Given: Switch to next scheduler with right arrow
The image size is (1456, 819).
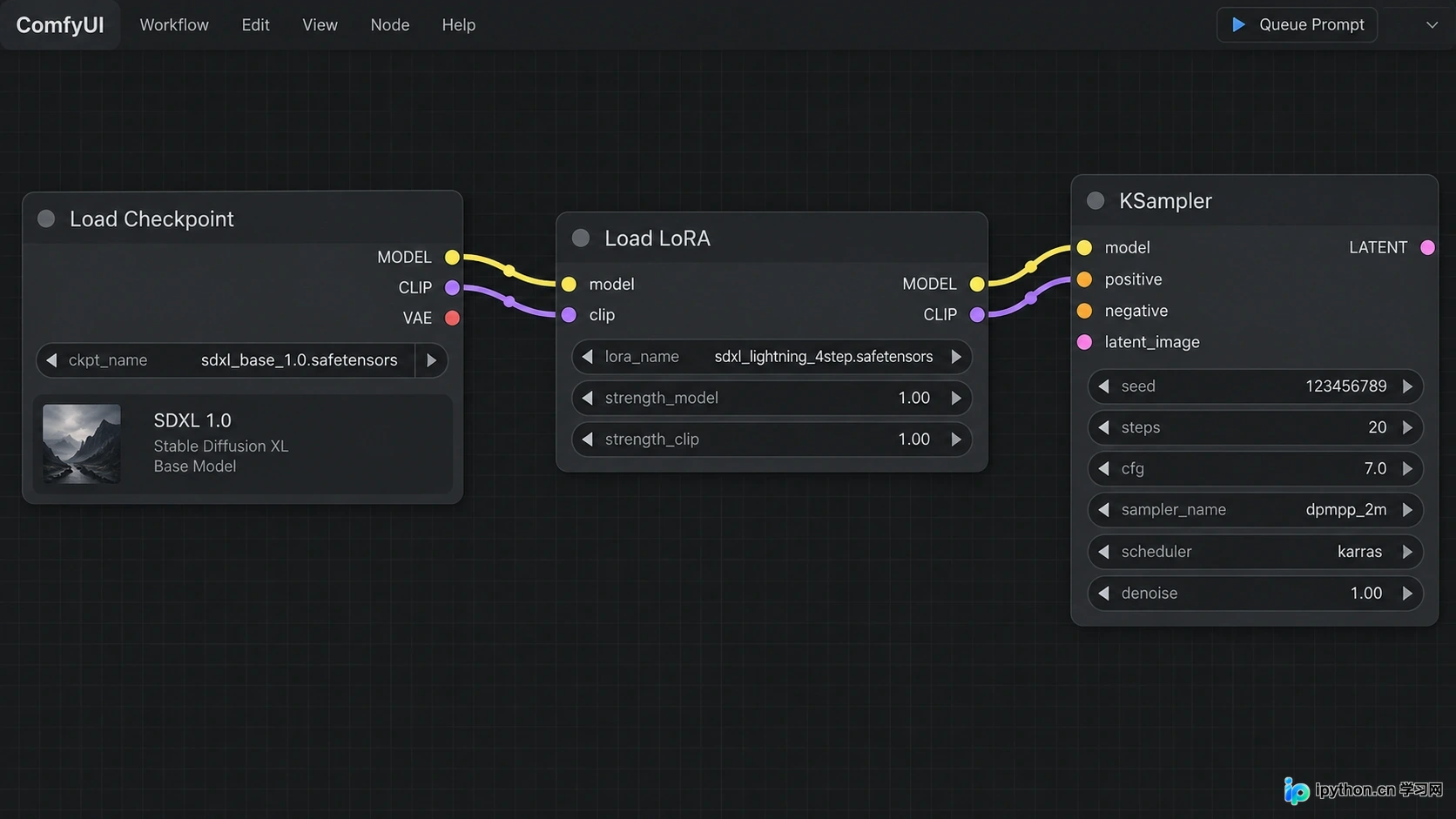Looking at the screenshot, I should [1407, 552].
